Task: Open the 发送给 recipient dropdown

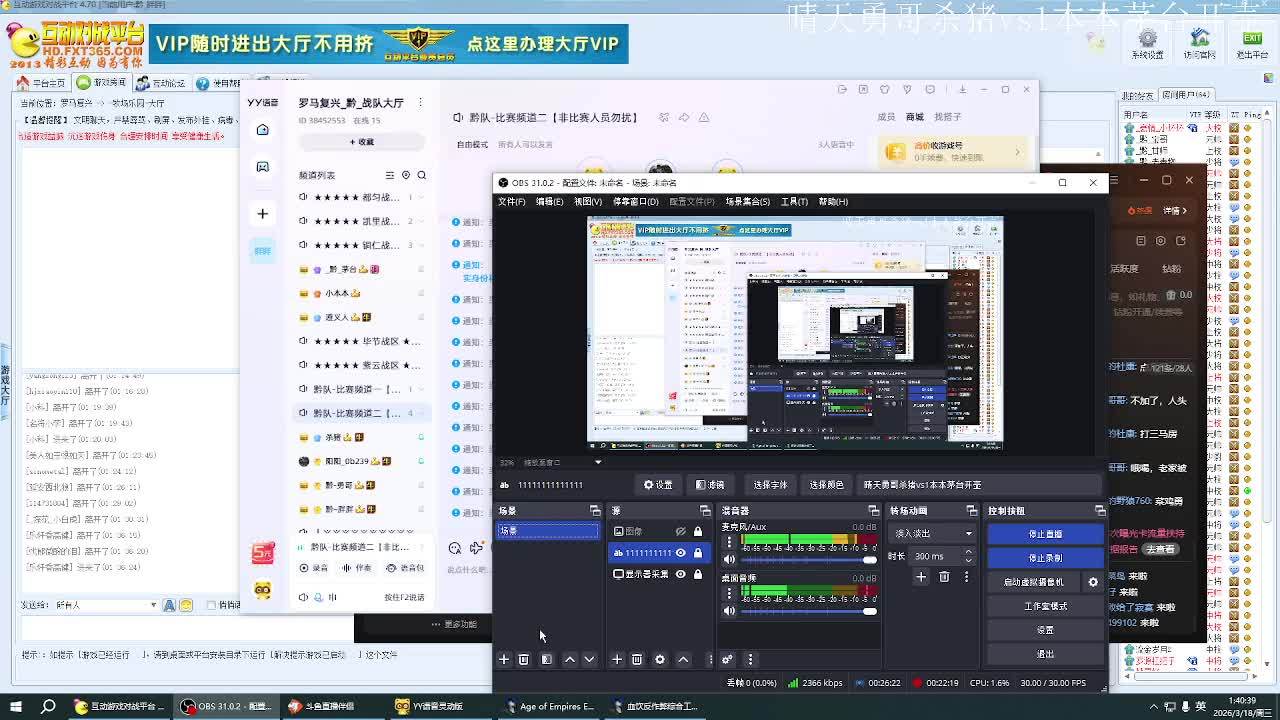Action: [x=153, y=605]
